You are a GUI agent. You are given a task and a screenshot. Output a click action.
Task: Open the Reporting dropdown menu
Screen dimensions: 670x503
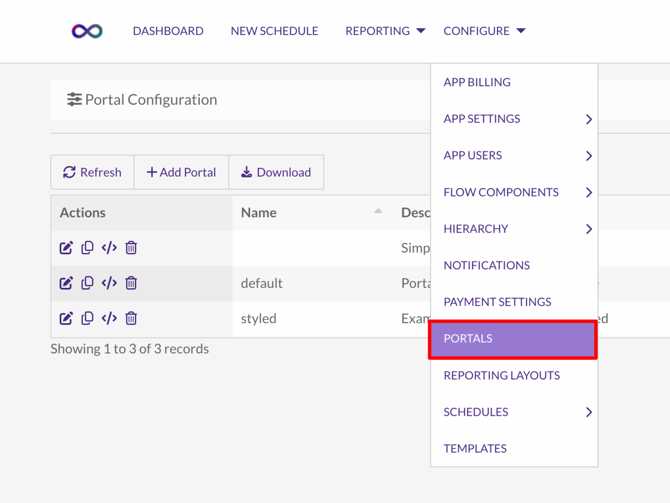pos(385,31)
